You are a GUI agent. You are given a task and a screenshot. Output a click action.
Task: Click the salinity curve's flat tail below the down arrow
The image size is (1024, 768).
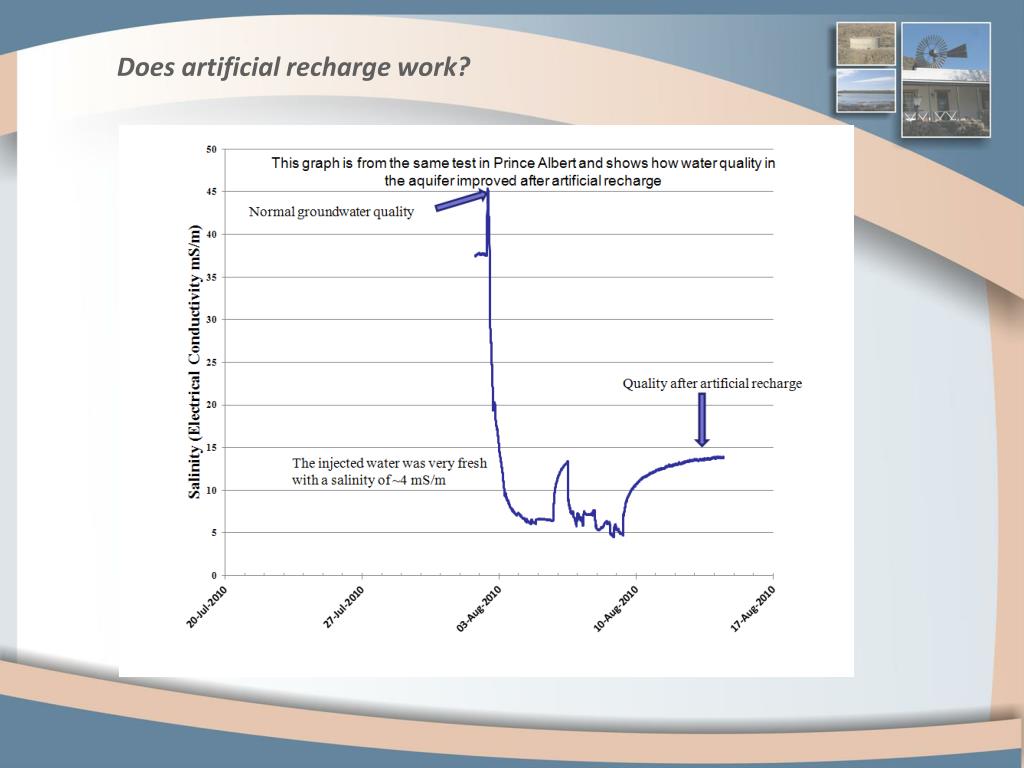pyautogui.click(x=702, y=458)
